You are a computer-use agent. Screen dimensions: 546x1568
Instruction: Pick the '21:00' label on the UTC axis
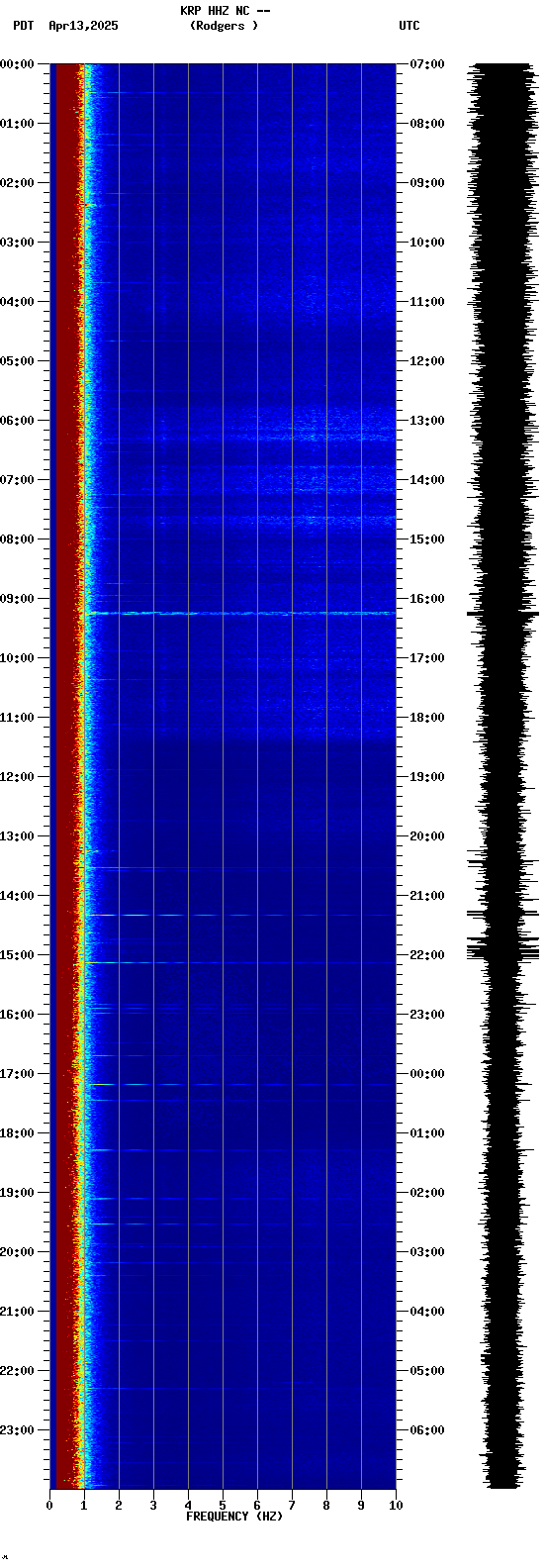click(427, 896)
